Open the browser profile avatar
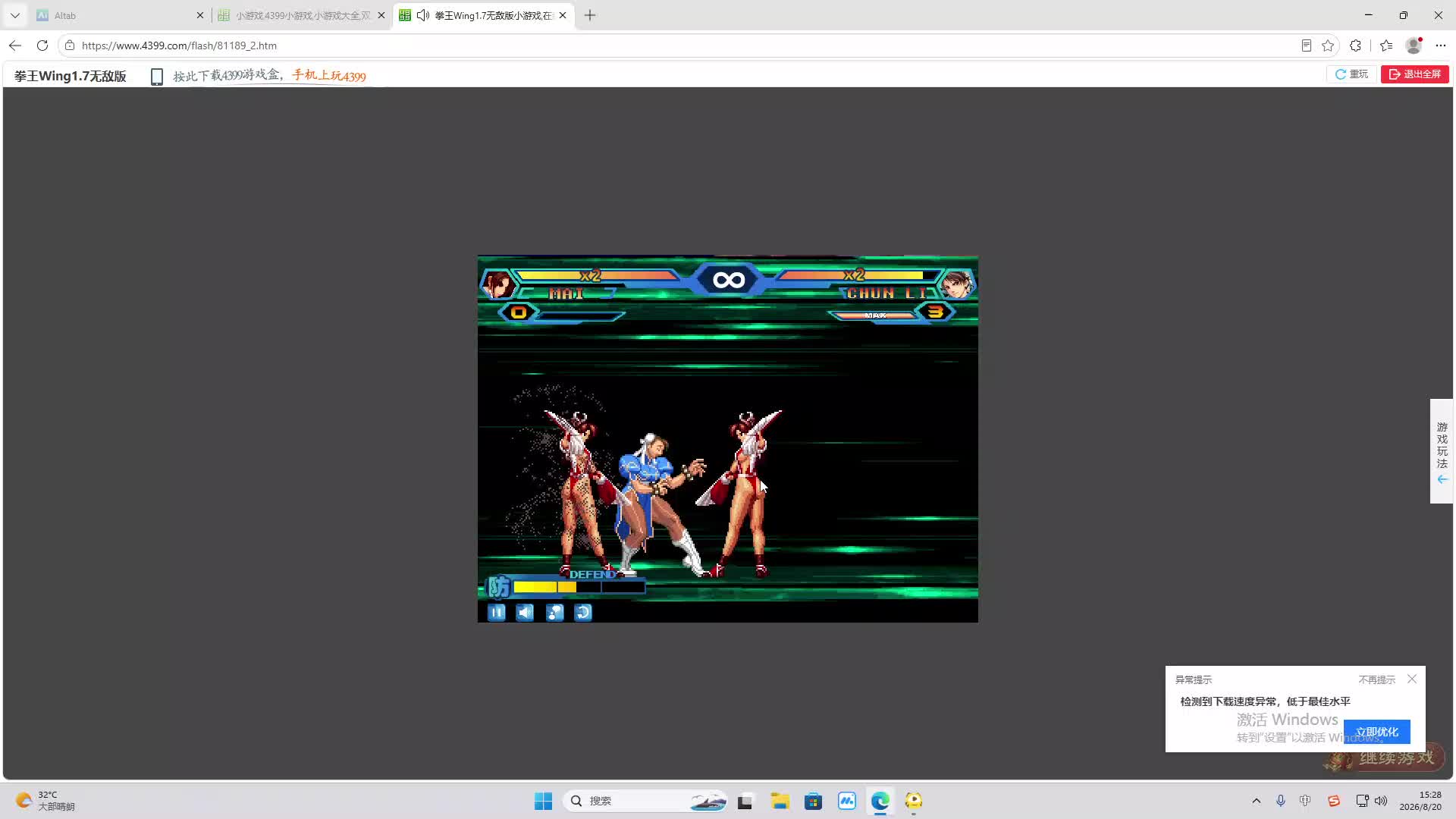The height and width of the screenshot is (819, 1456). pos(1414,45)
